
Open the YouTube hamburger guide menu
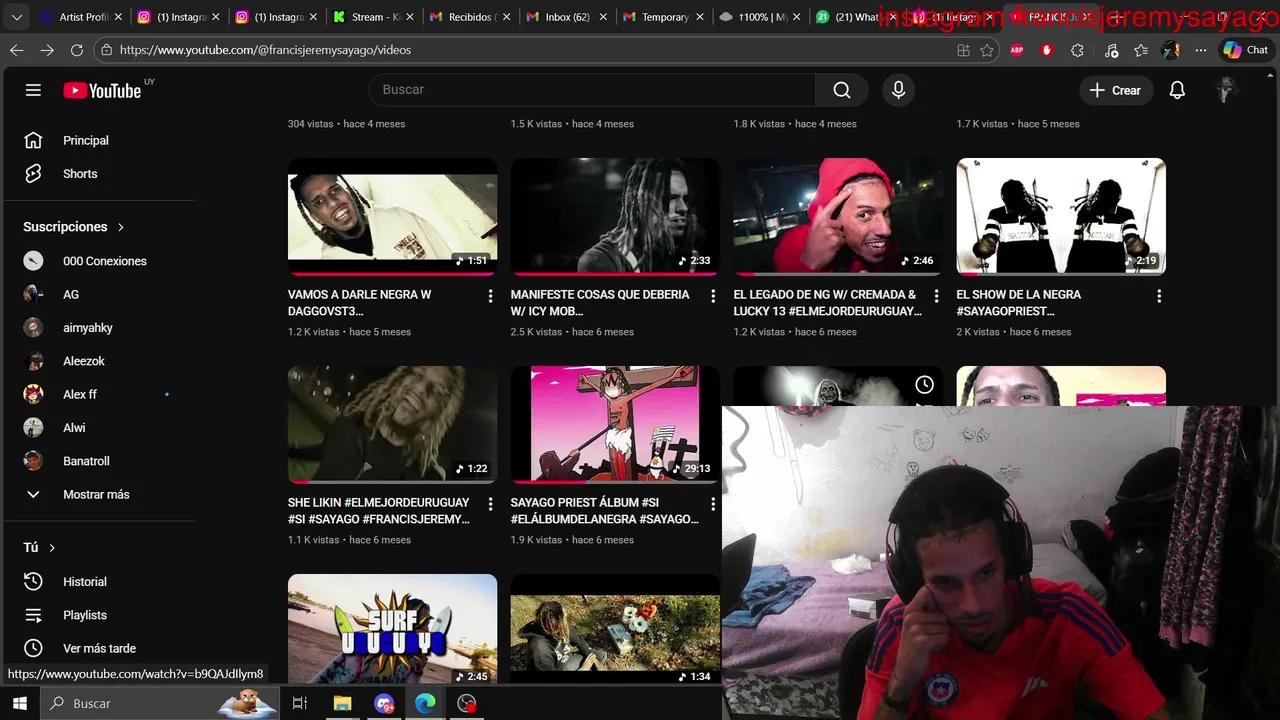pos(33,90)
